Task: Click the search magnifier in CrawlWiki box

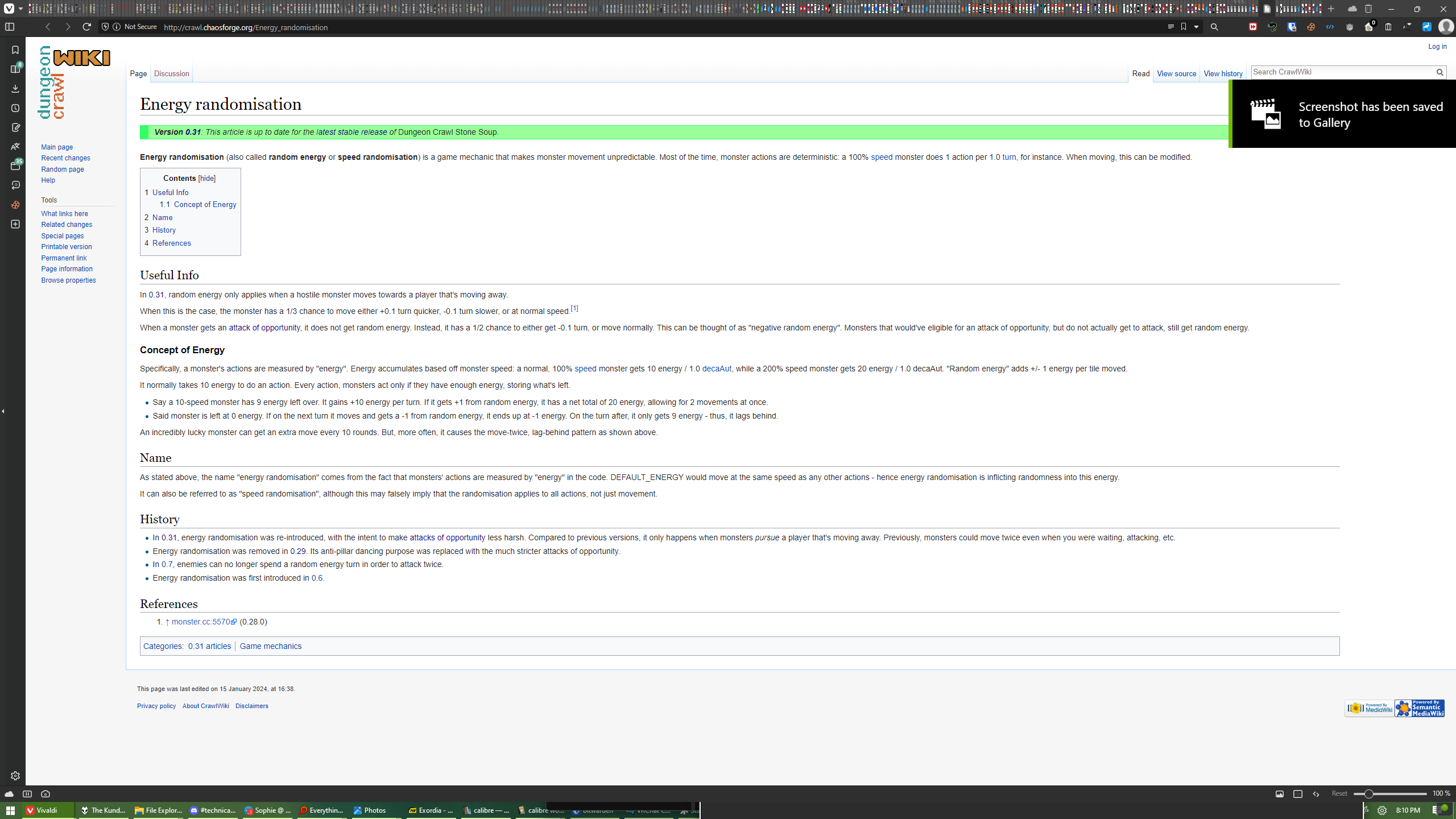Action: [x=1440, y=72]
